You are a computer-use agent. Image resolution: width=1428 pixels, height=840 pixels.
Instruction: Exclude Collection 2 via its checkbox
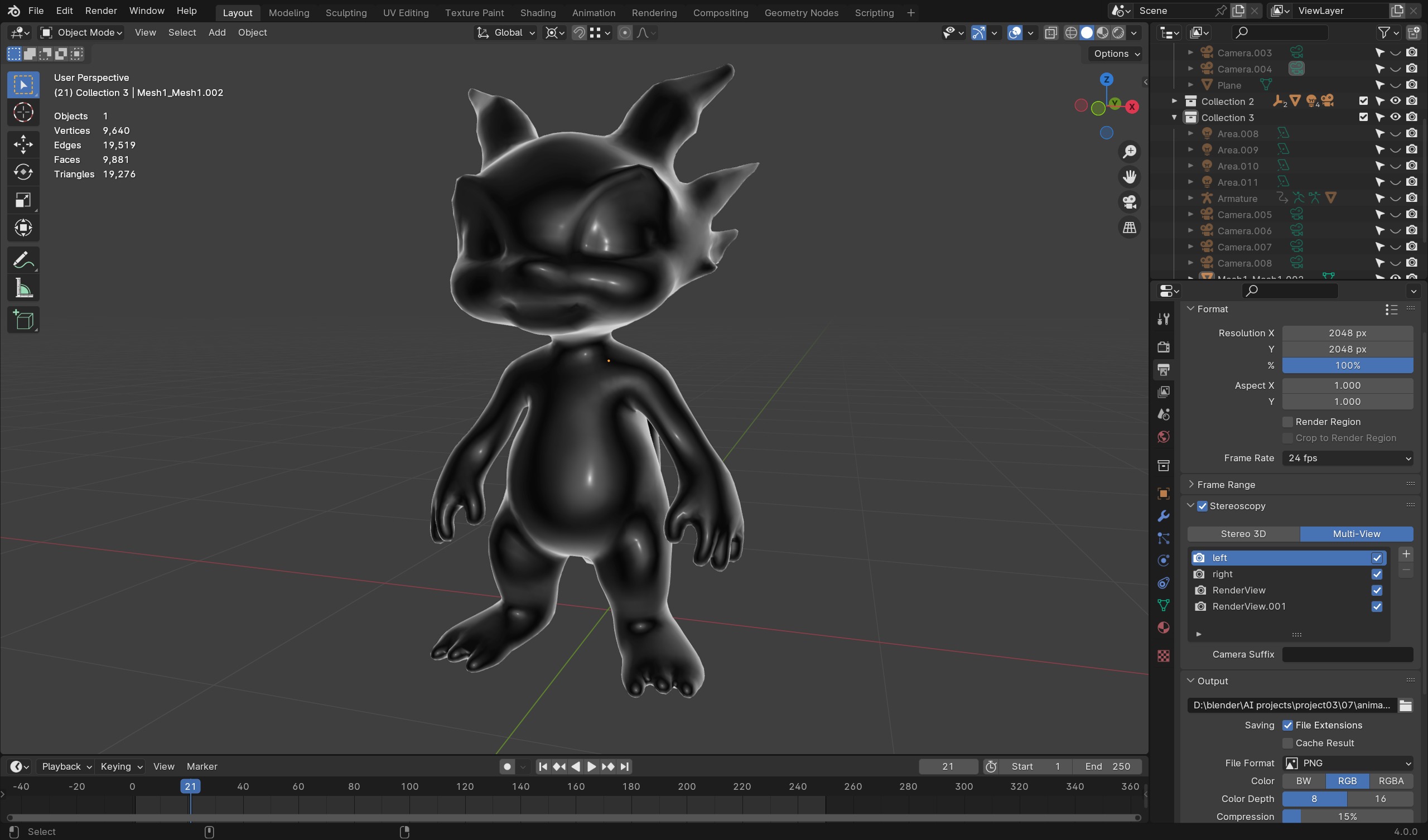tap(1363, 101)
